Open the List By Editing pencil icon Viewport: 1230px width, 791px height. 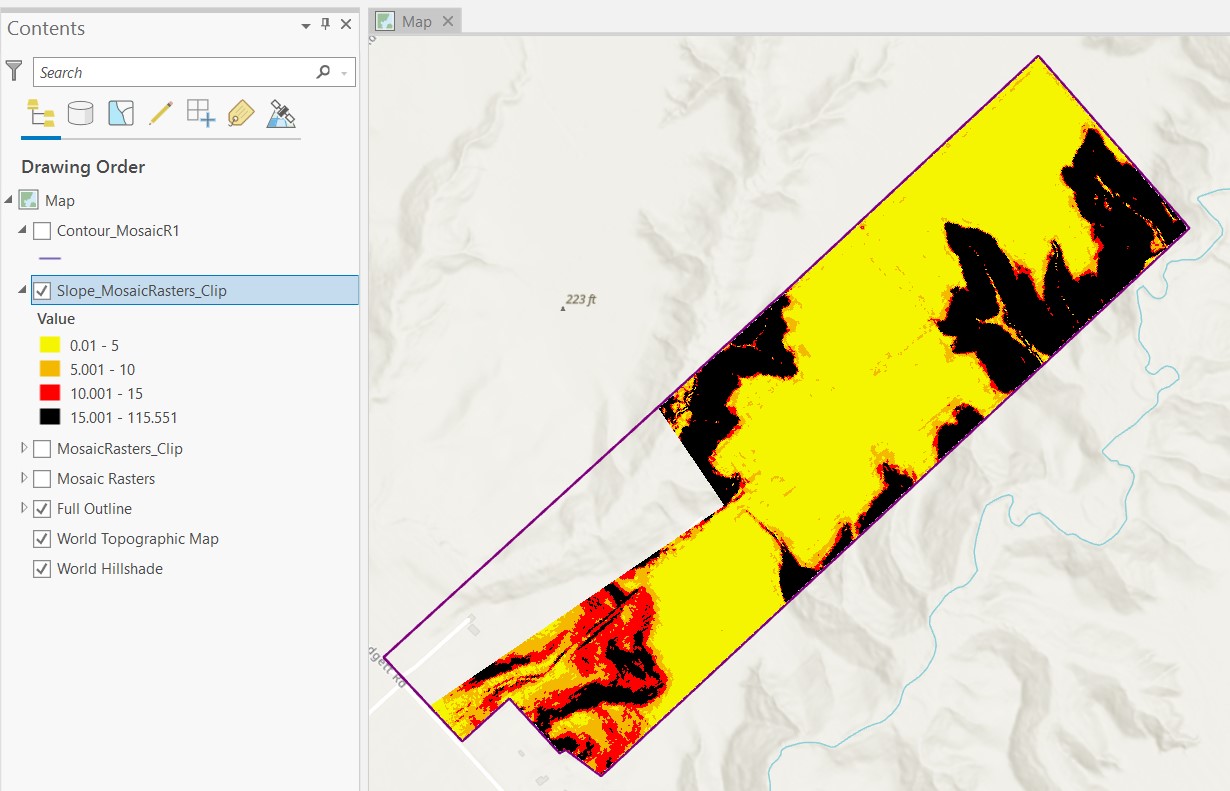click(x=160, y=113)
